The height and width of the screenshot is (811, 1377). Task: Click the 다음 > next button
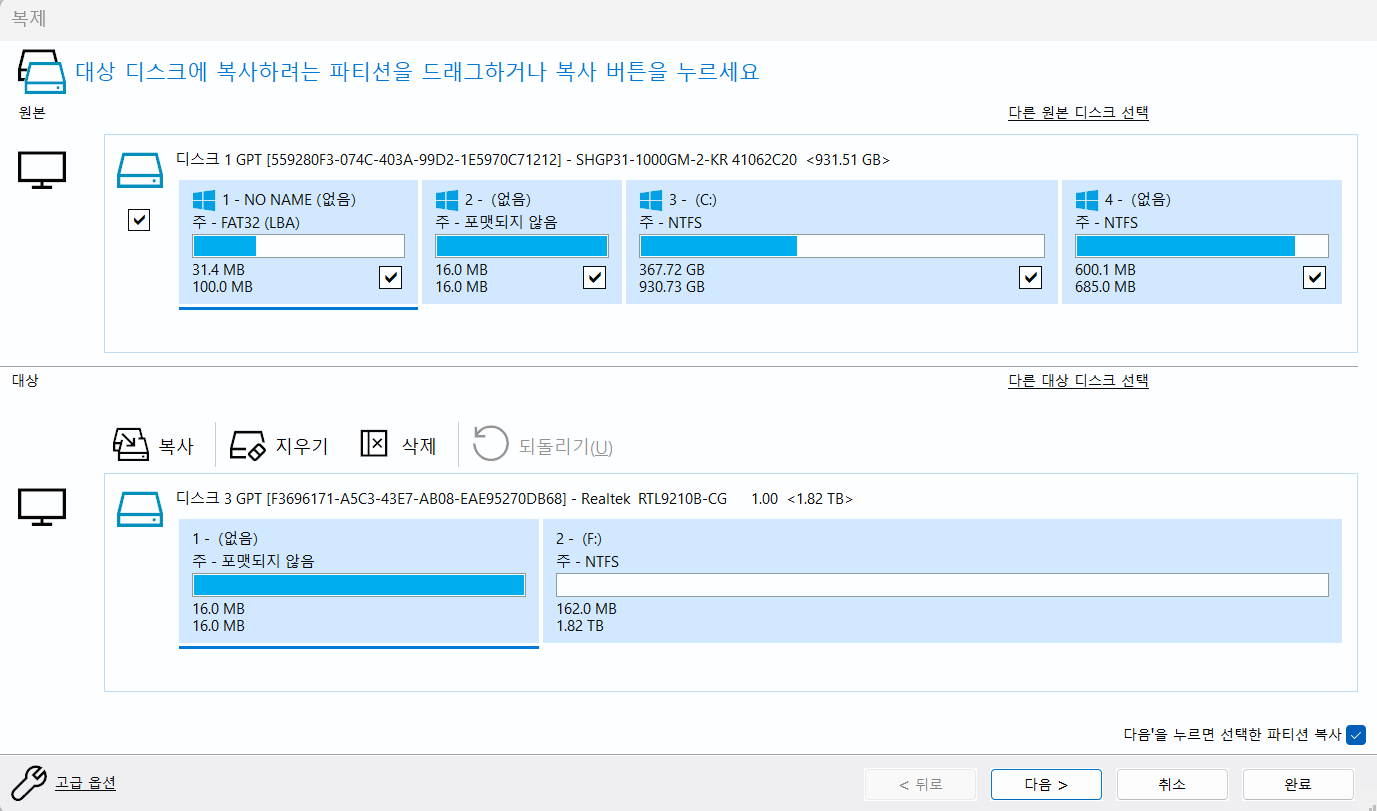pos(1046,785)
